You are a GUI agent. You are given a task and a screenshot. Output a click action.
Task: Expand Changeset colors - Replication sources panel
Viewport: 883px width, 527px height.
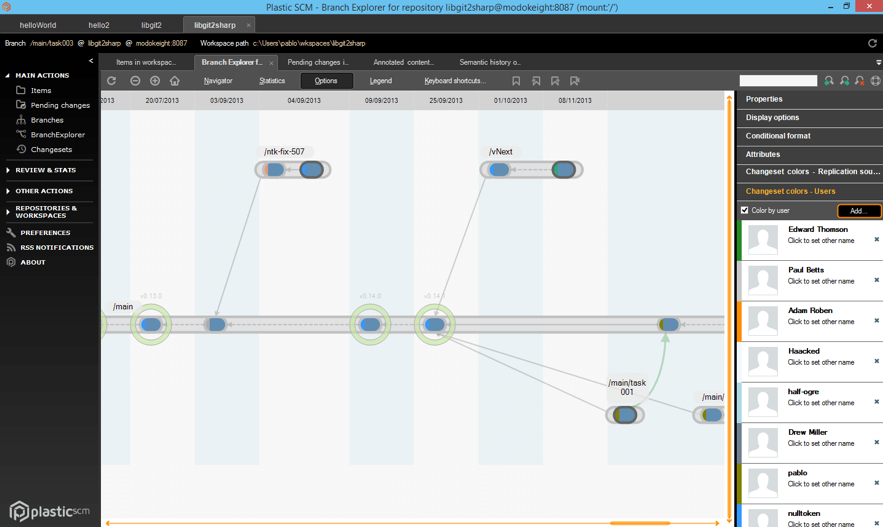tap(810, 172)
